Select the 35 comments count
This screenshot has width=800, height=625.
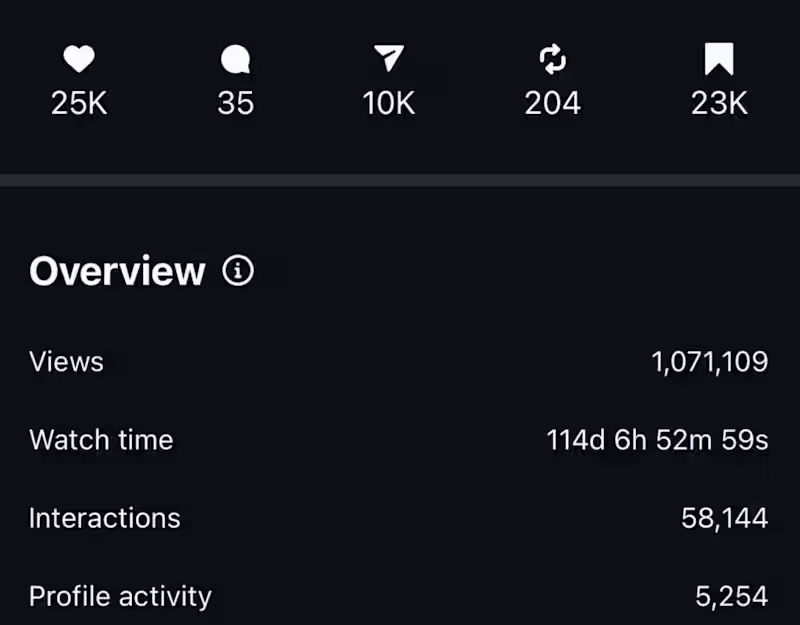click(x=235, y=103)
